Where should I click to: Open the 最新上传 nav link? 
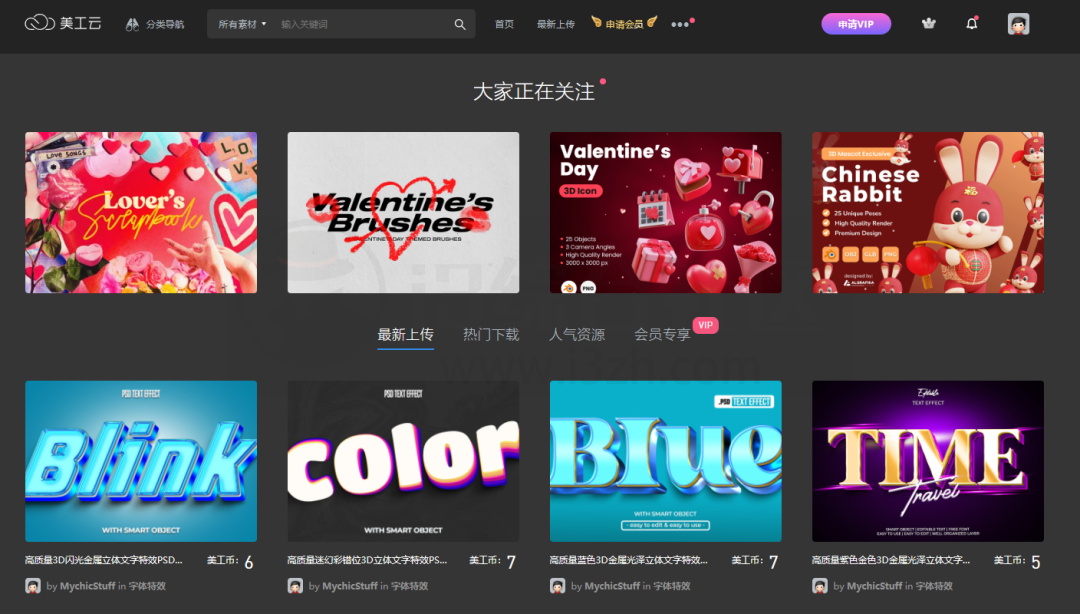click(x=556, y=24)
